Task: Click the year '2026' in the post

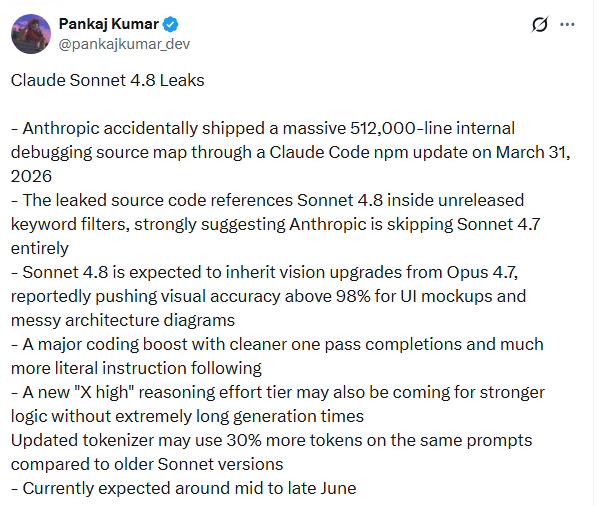Action: click(x=31, y=176)
